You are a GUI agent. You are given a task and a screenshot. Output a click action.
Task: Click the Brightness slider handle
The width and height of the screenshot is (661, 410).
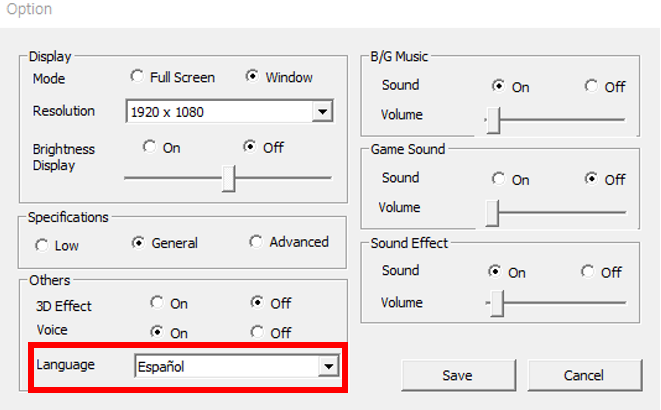coord(229,178)
